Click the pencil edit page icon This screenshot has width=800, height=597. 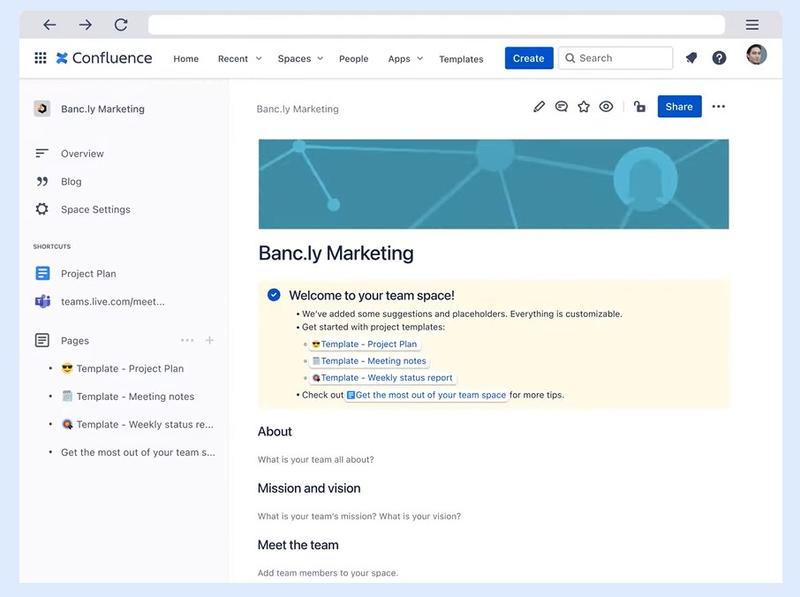[539, 107]
